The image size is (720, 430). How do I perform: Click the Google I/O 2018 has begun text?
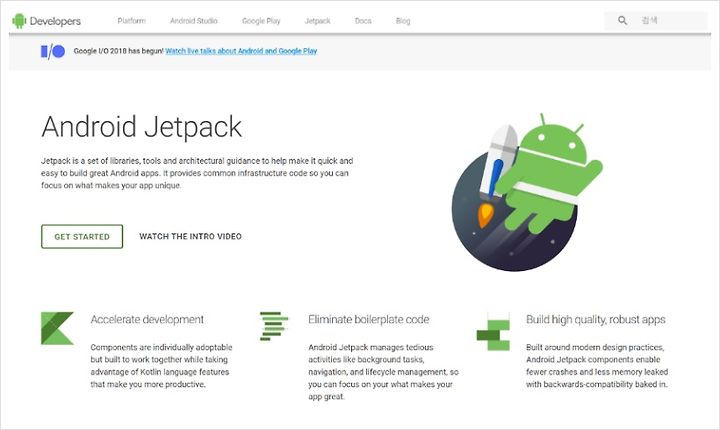point(118,51)
